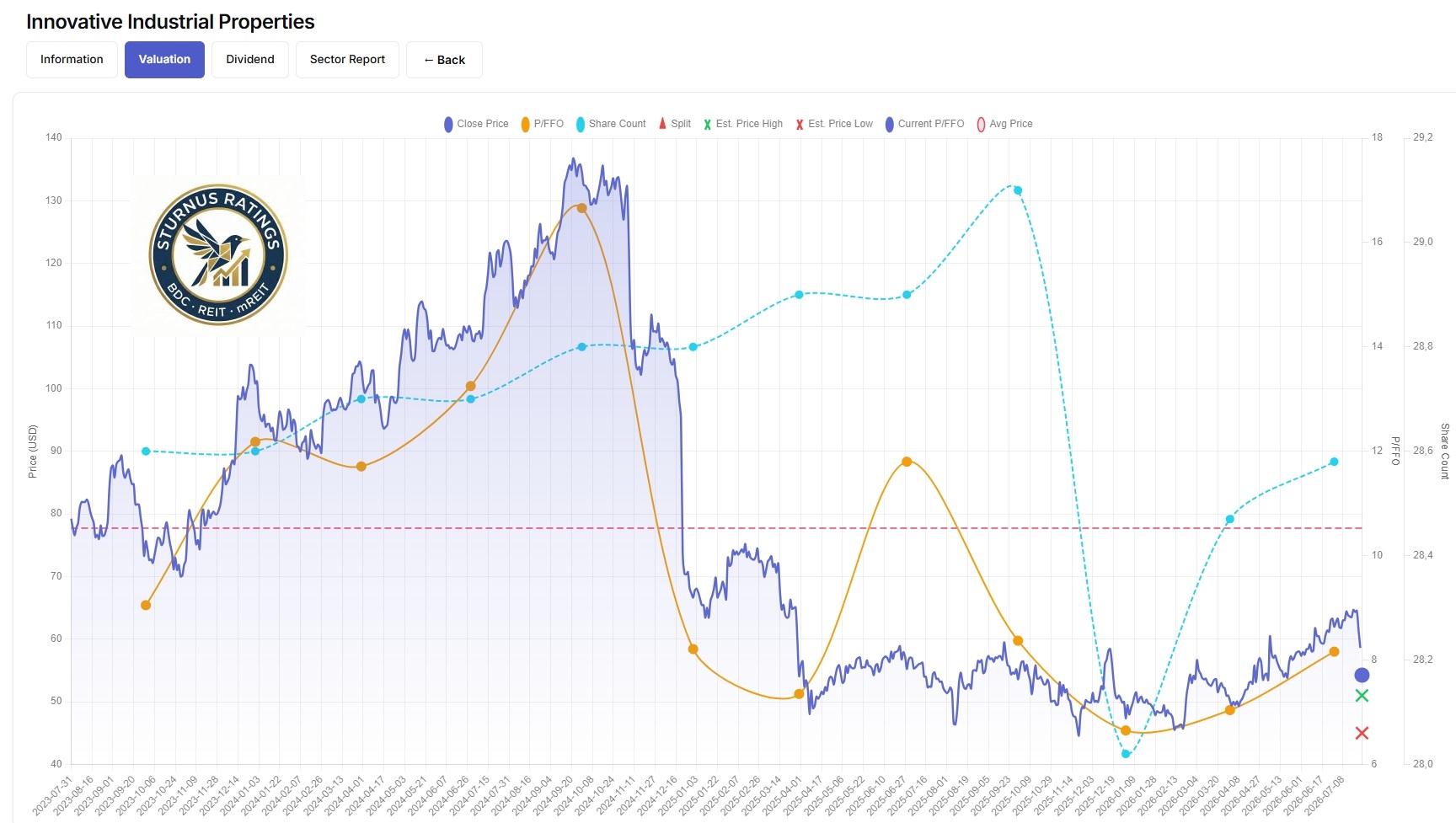Click the 140 price axis label
Viewport: 1456px width, 823px height.
click(x=54, y=137)
